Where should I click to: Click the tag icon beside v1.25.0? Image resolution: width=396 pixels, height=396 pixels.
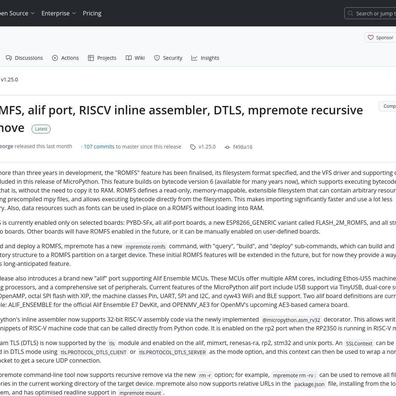point(193,147)
